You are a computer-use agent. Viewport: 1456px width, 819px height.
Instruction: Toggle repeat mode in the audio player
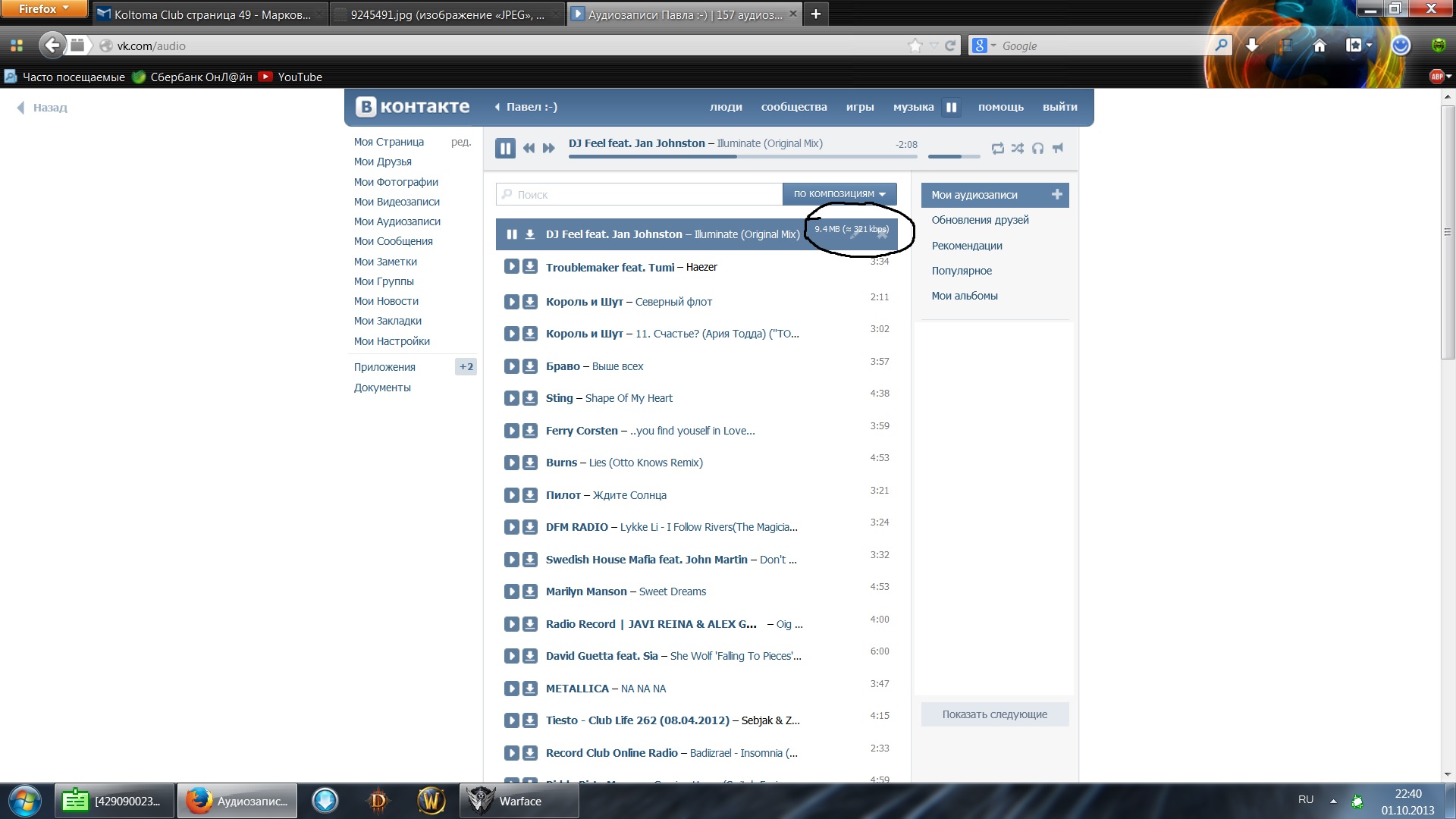click(997, 148)
